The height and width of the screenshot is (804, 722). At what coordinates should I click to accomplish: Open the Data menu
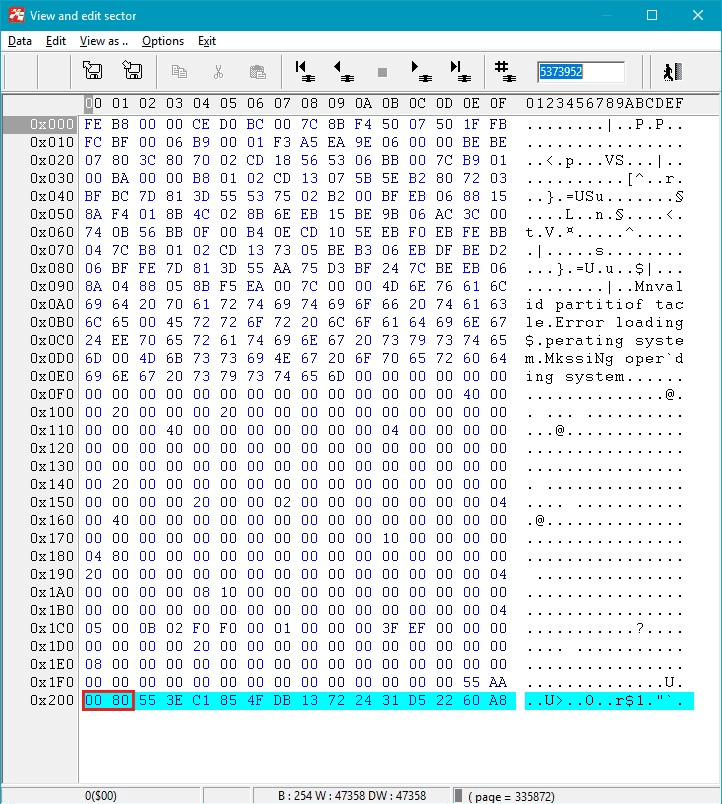pos(19,41)
